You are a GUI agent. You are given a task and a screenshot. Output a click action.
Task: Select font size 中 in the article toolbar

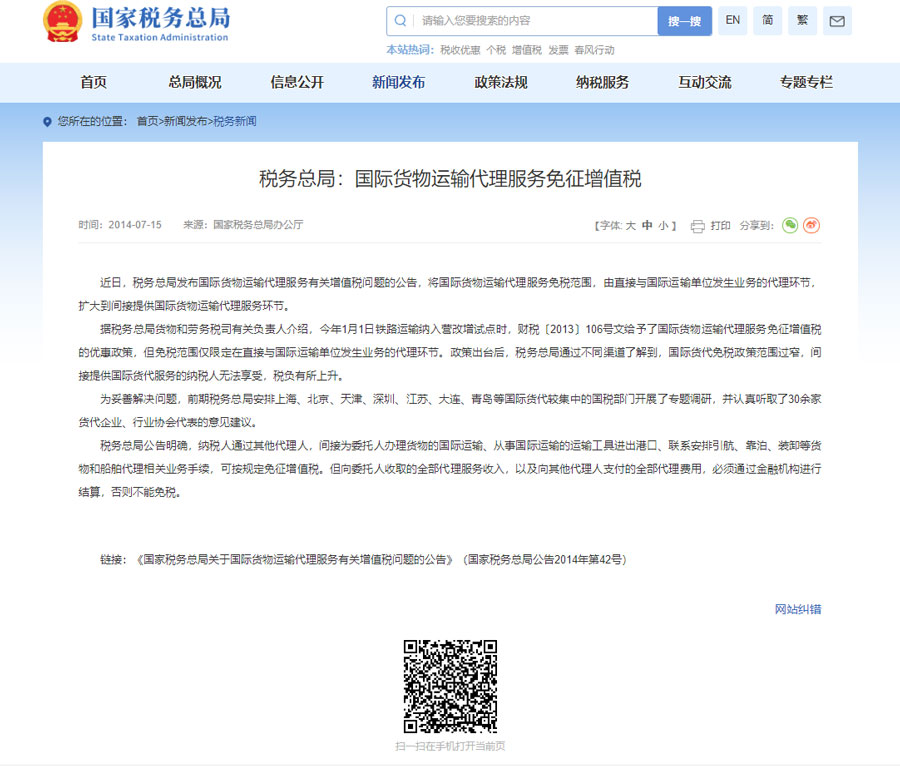[647, 225]
